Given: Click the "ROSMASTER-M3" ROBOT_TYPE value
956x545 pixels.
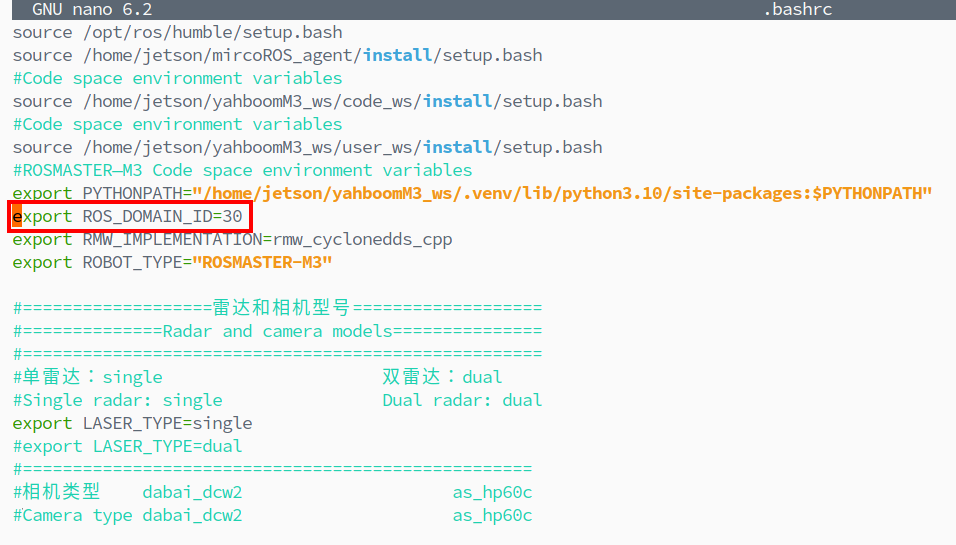Looking at the screenshot, I should coord(262,263).
